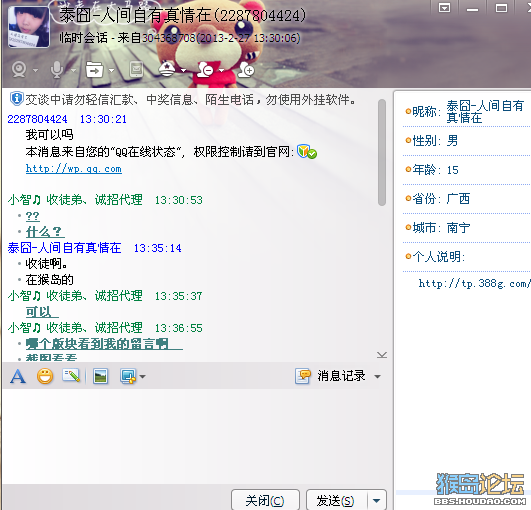The width and height of the screenshot is (531, 510).
Task: Click the chat history scrollbar thumb
Action: click(x=382, y=152)
